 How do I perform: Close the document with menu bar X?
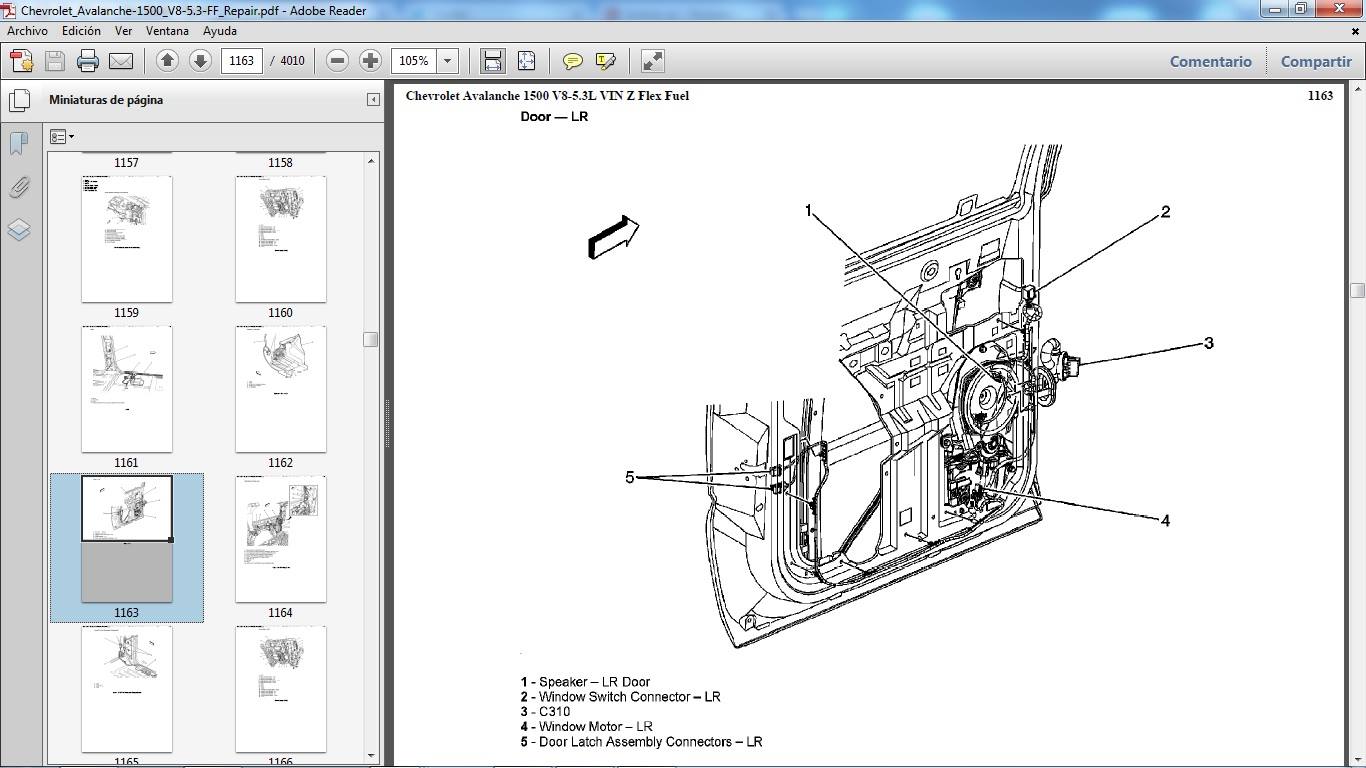pyautogui.click(x=1356, y=31)
